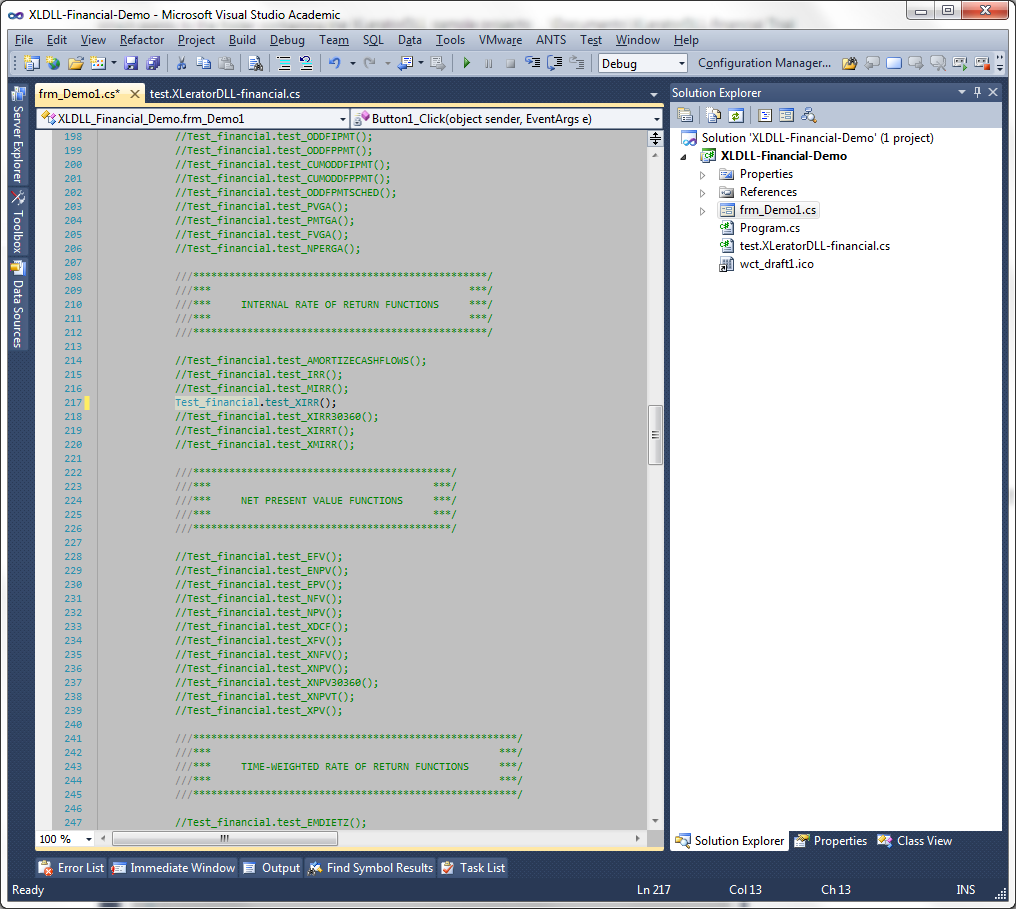Click the Step Over debug icon

point(555,63)
